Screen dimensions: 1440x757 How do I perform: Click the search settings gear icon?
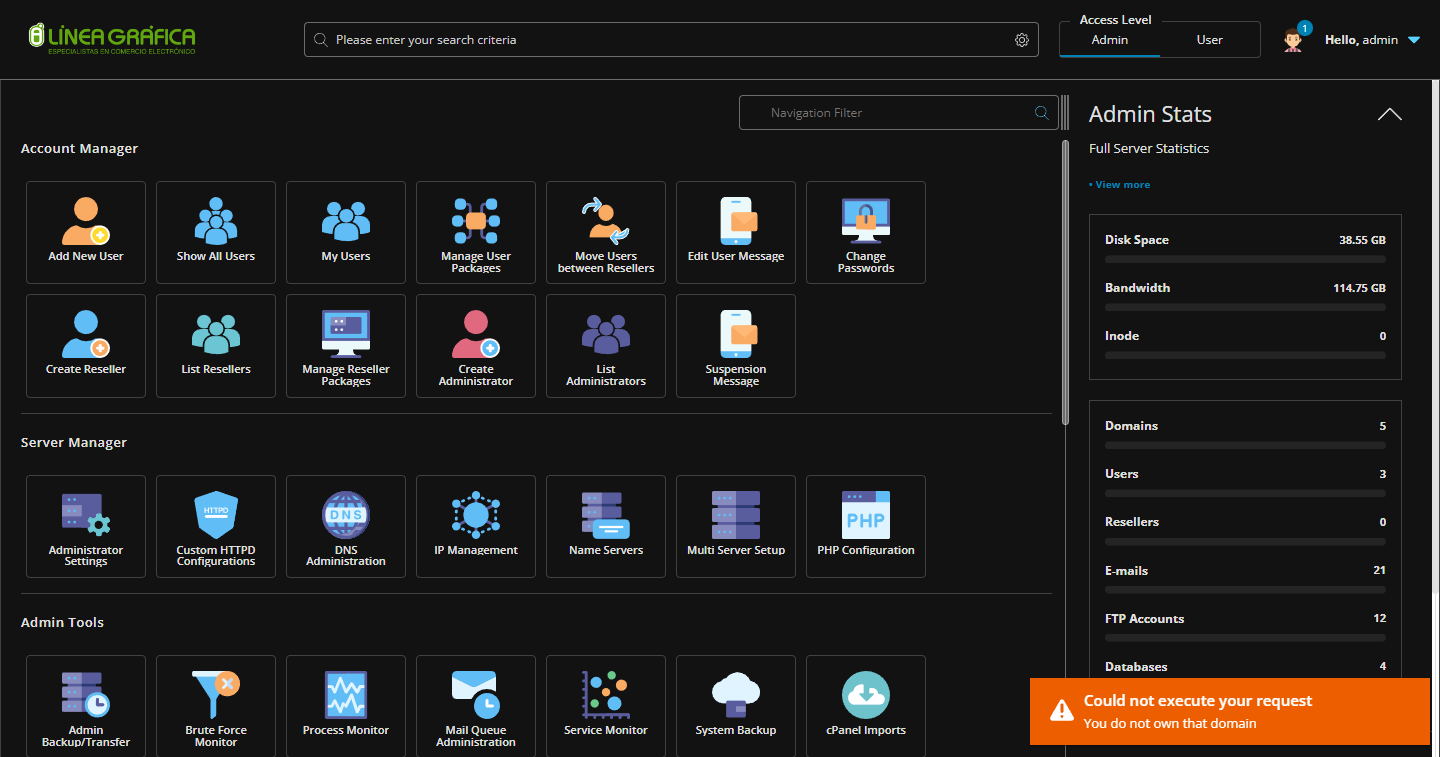[x=1021, y=40]
